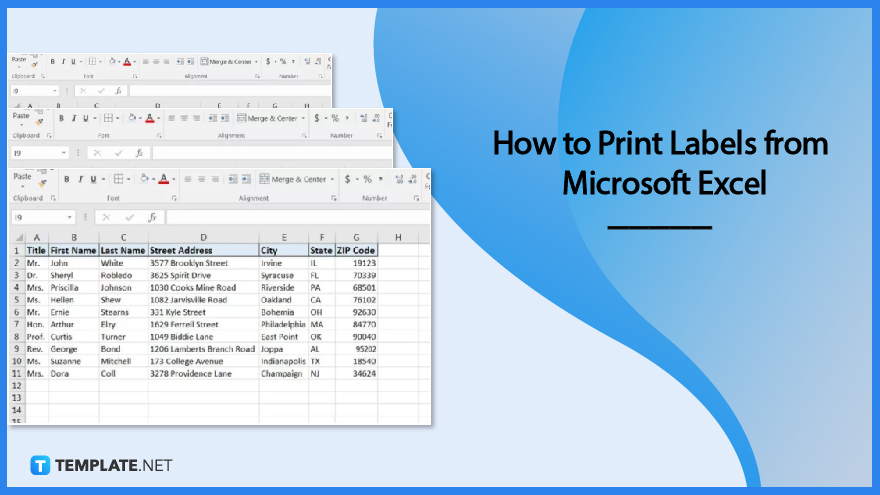
Task: Click Paste in the middle Excel window
Action: pyautogui.click(x=21, y=116)
